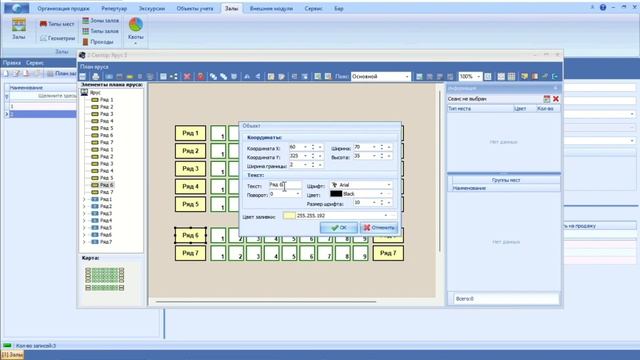This screenshot has height=360, width=640.
Task: Open the Залы ribbon button with hall icon
Action: point(18,29)
